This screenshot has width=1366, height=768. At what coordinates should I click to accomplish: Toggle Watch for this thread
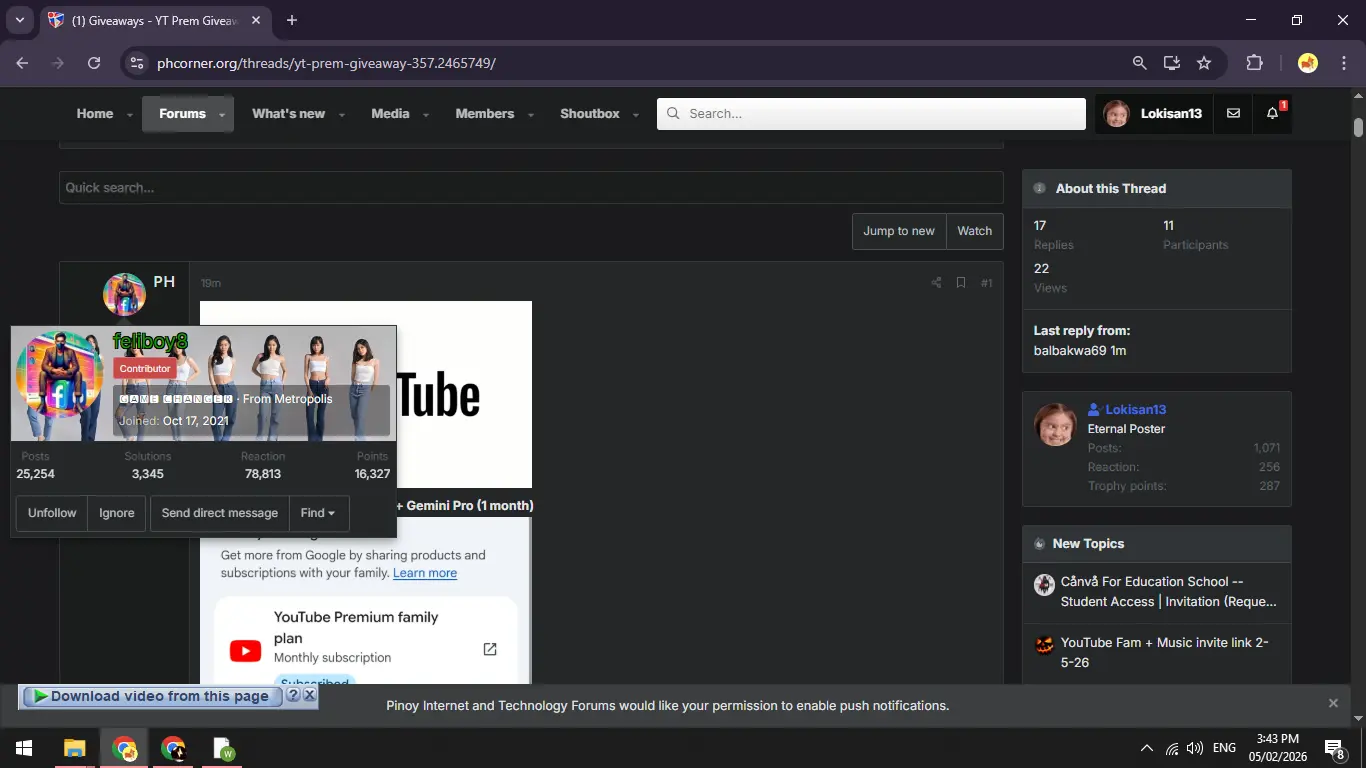pyautogui.click(x=974, y=231)
